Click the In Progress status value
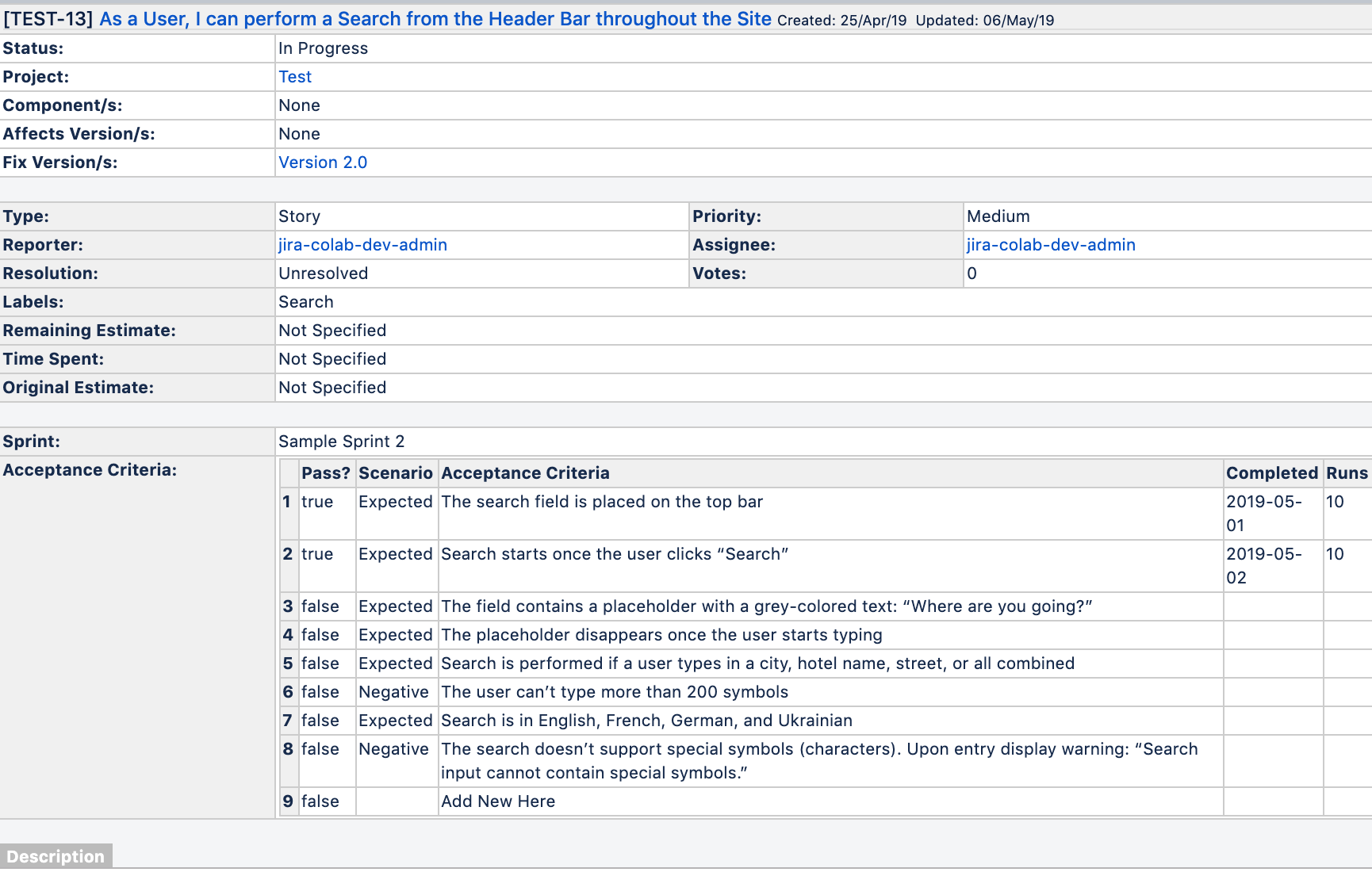Viewport: 1372px width, 872px height. (323, 48)
